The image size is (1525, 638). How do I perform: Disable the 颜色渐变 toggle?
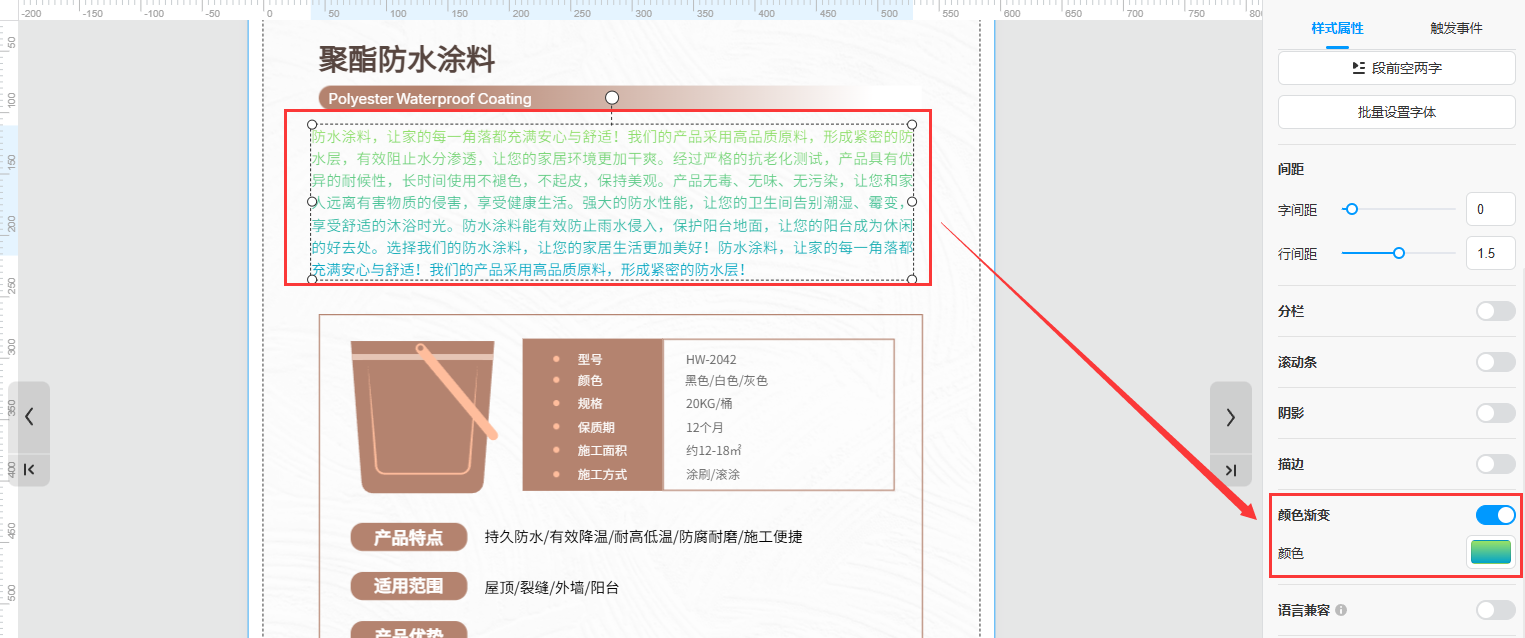coord(1495,515)
